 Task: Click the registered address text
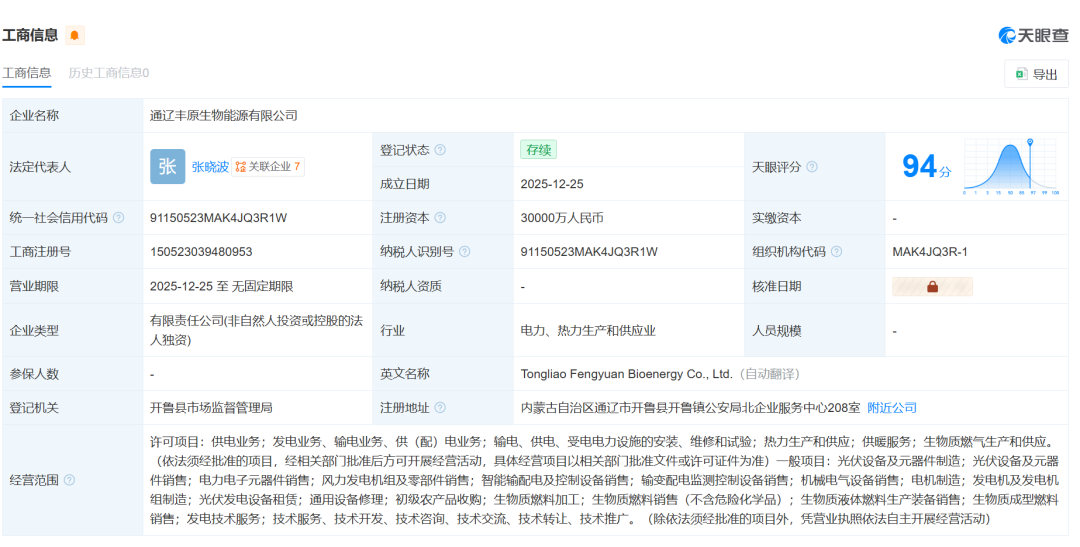pos(690,408)
